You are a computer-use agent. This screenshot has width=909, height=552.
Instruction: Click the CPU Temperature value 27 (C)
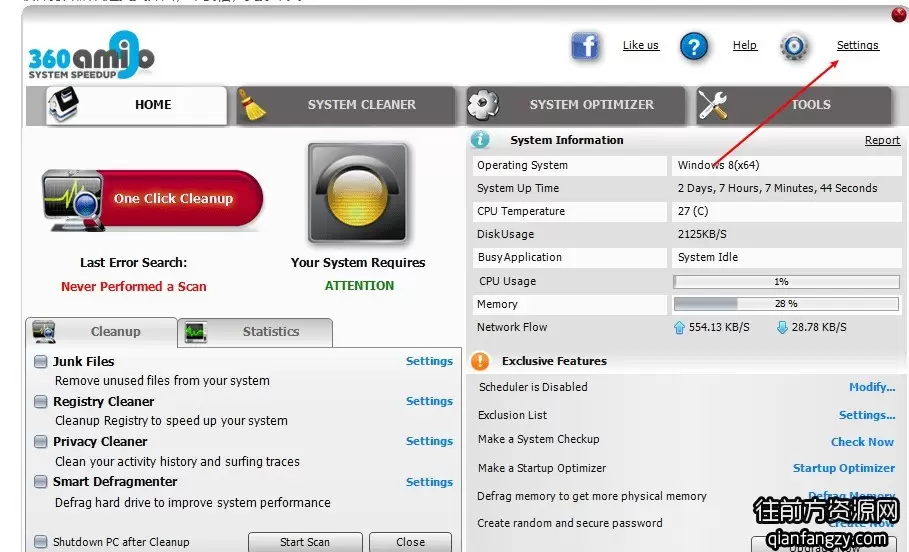point(693,211)
